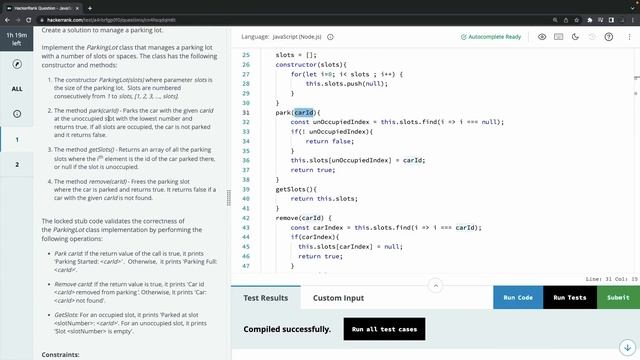640x360 pixels.
Task: Open a new browser tab with plus icon
Action: click(x=90, y=8)
